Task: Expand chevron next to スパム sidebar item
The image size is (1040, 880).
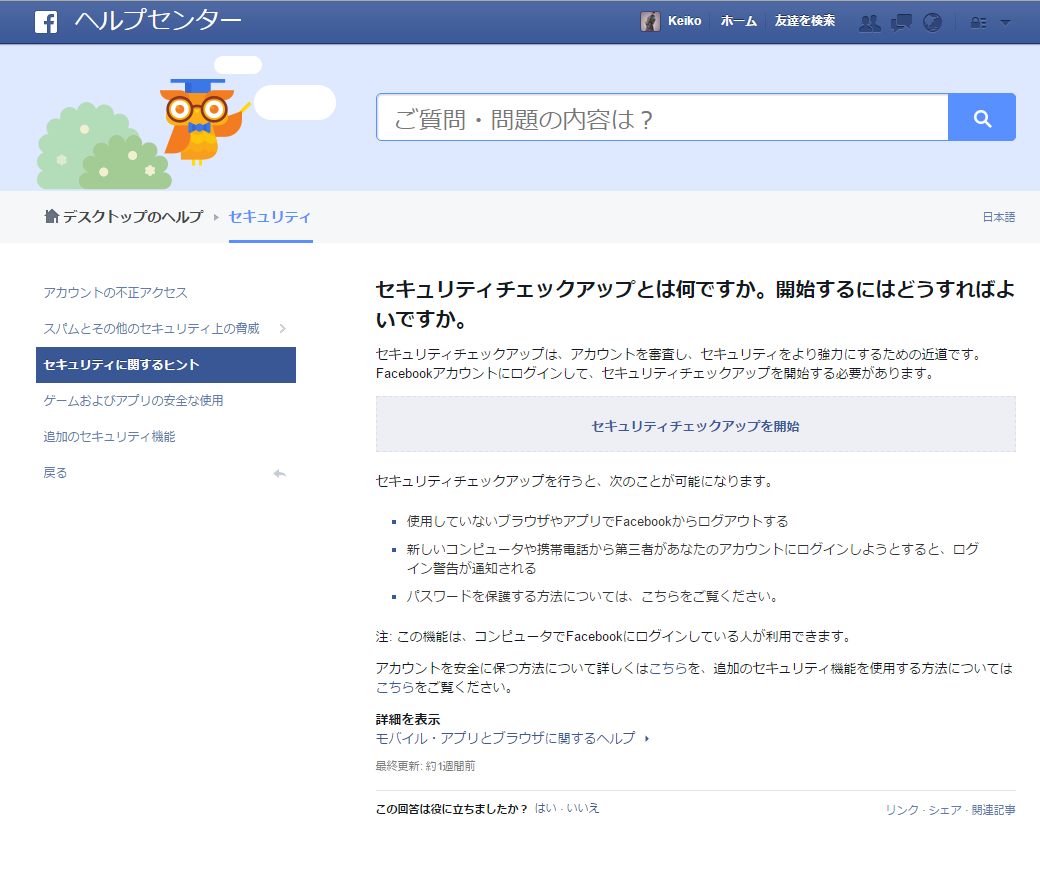Action: [x=283, y=328]
